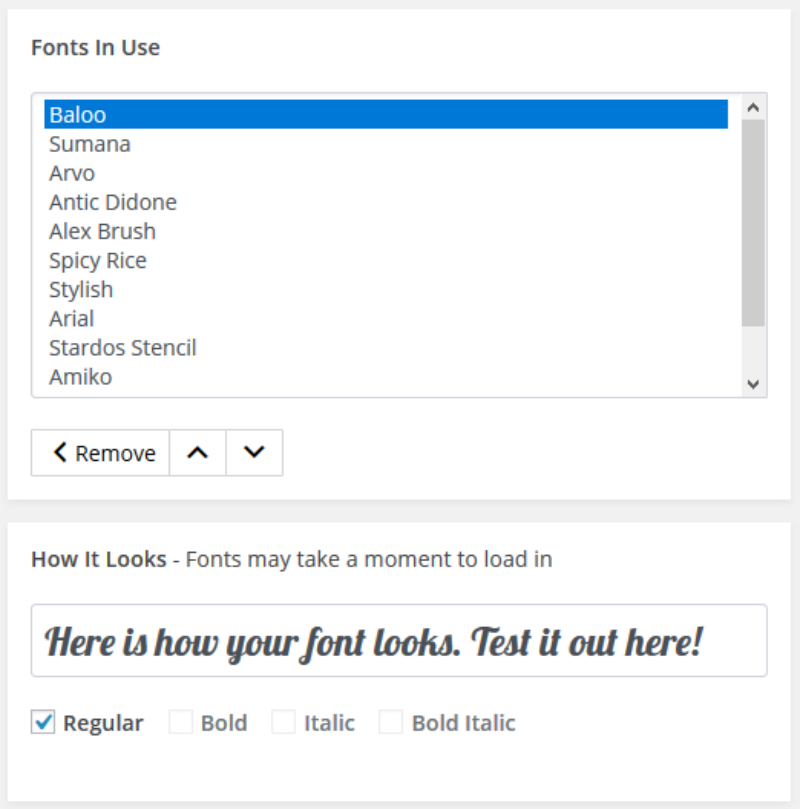The width and height of the screenshot is (800, 809).
Task: Select the Sumana font in the list
Action: [x=90, y=144]
